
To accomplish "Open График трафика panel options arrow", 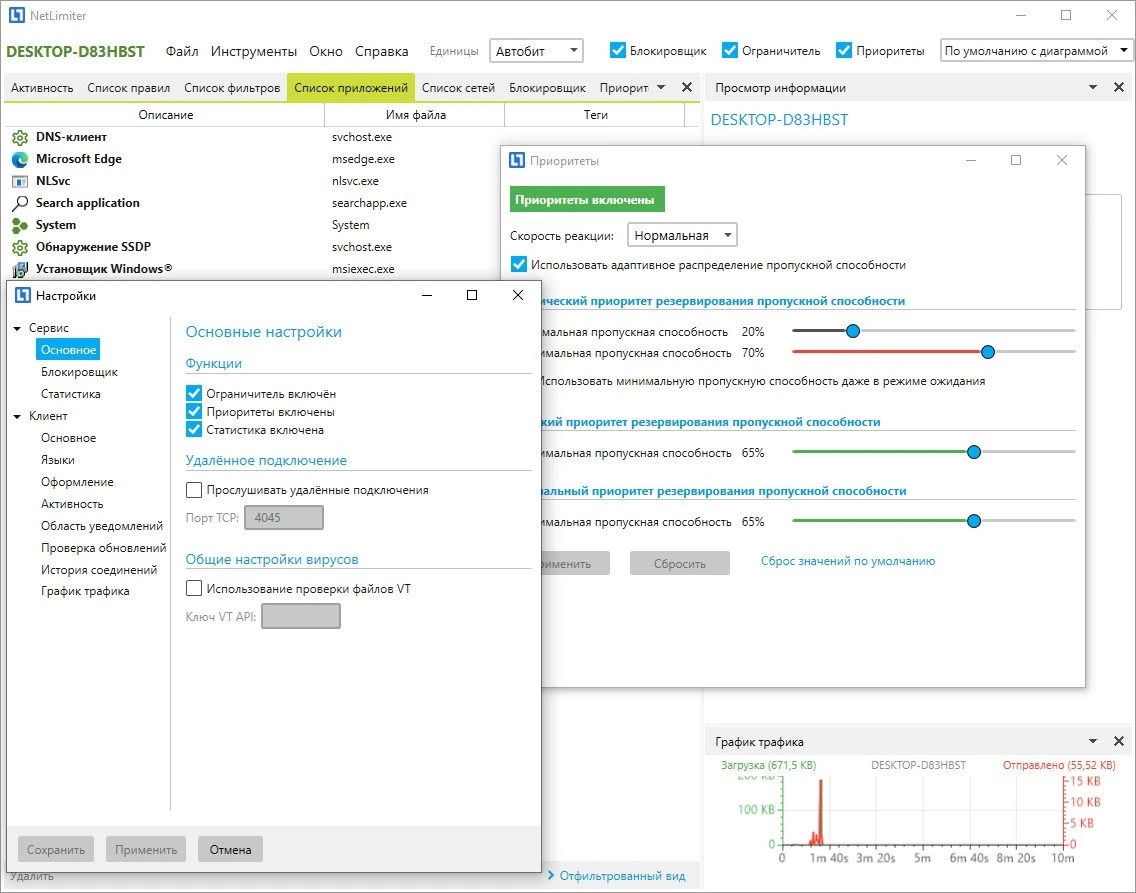I will pyautogui.click(x=1093, y=741).
